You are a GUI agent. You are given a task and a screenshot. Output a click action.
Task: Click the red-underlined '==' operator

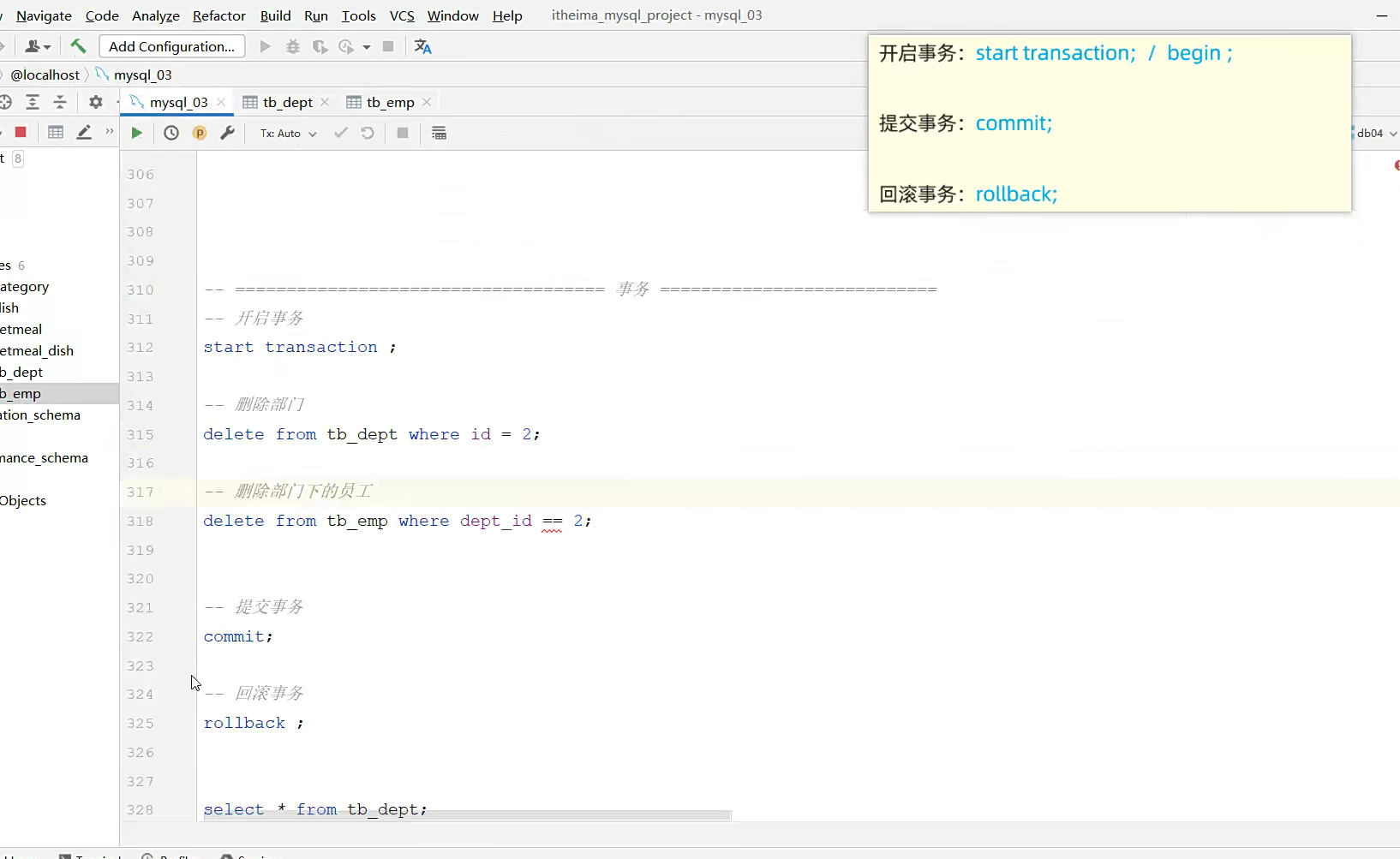click(x=553, y=521)
